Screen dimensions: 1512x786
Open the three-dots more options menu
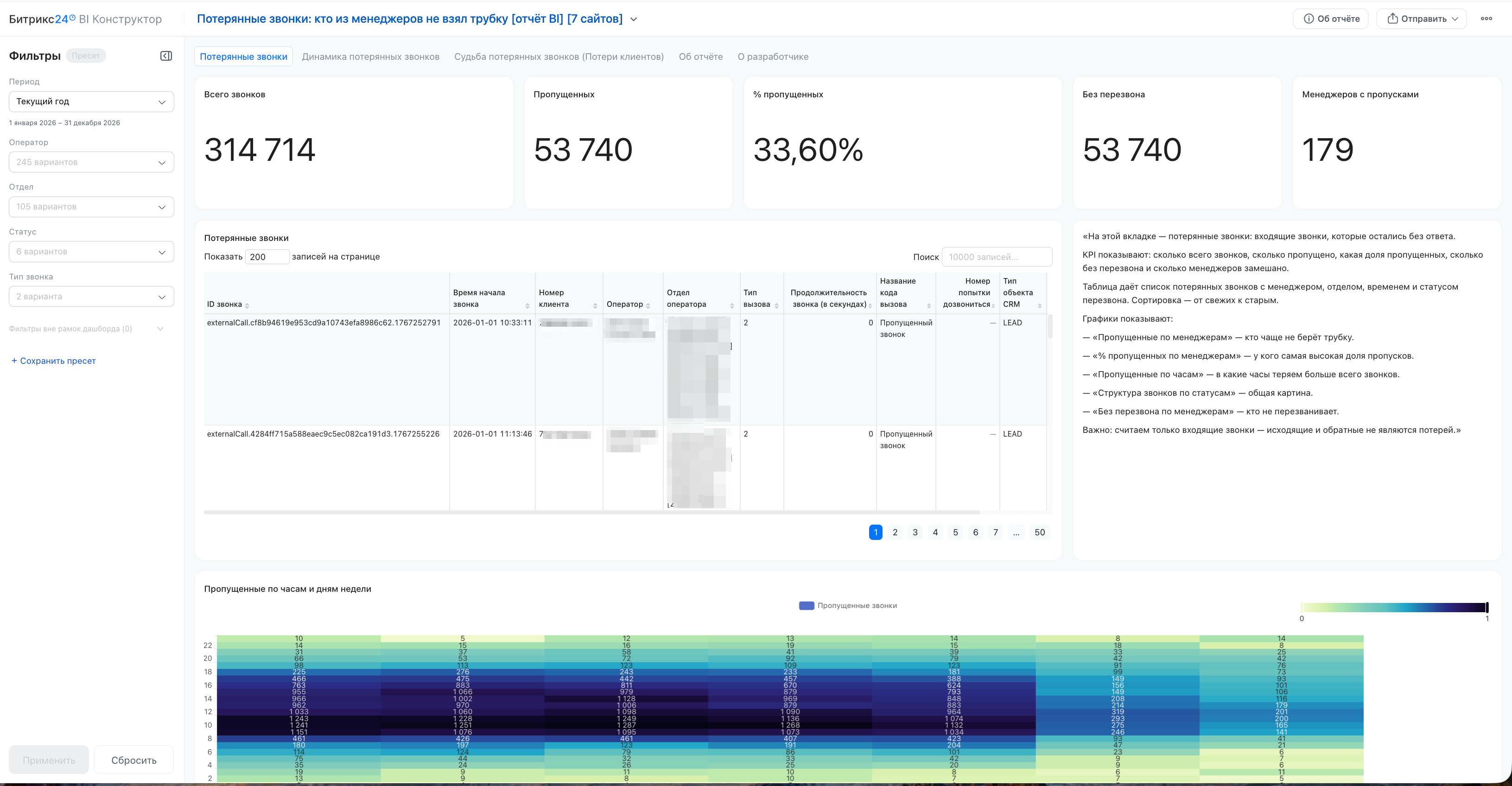(x=1486, y=19)
